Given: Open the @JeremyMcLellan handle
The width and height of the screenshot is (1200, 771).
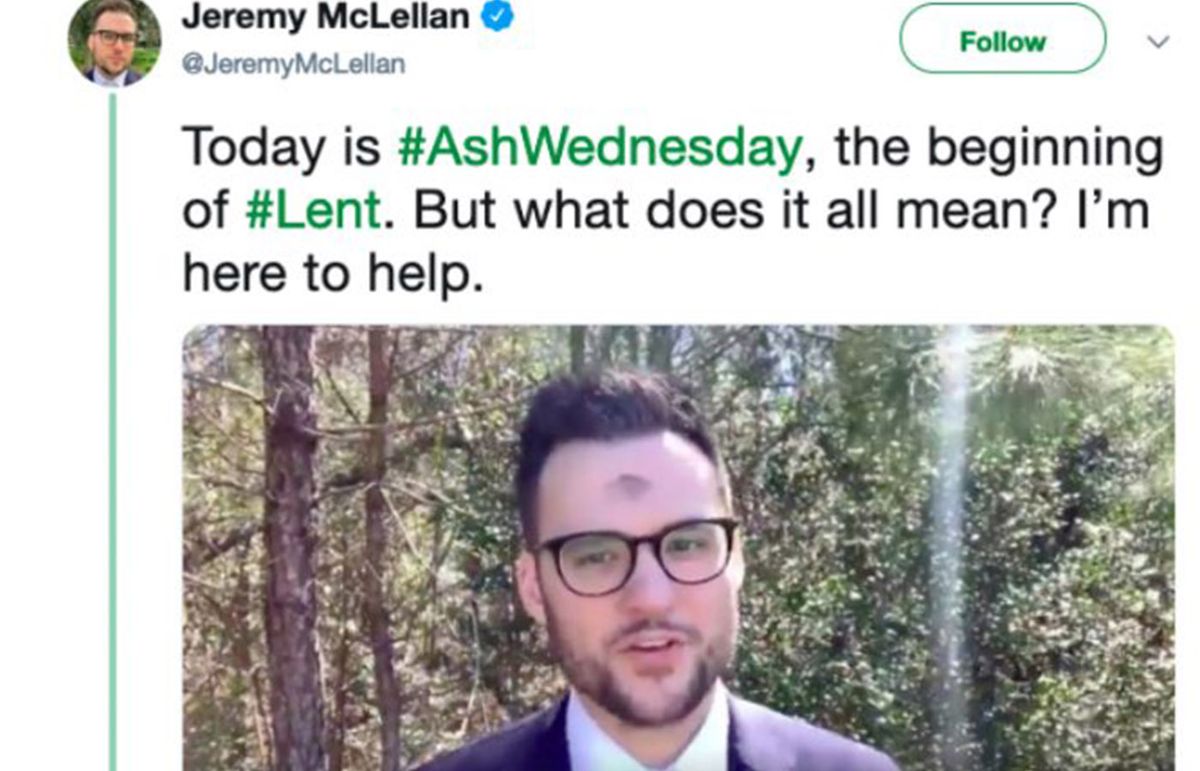Looking at the screenshot, I should tap(293, 65).
